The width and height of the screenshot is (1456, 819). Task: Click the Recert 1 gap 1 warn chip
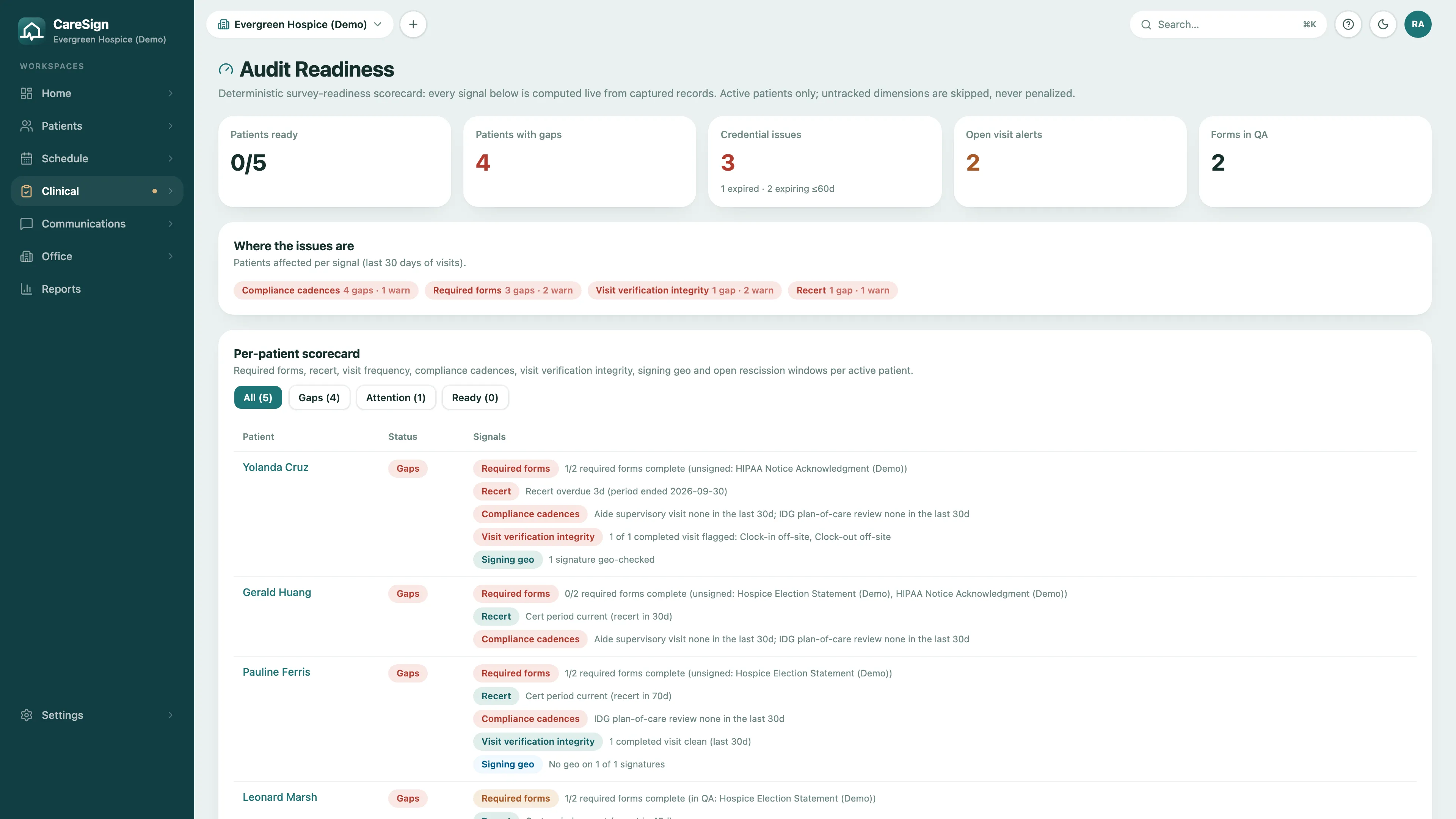(x=842, y=290)
